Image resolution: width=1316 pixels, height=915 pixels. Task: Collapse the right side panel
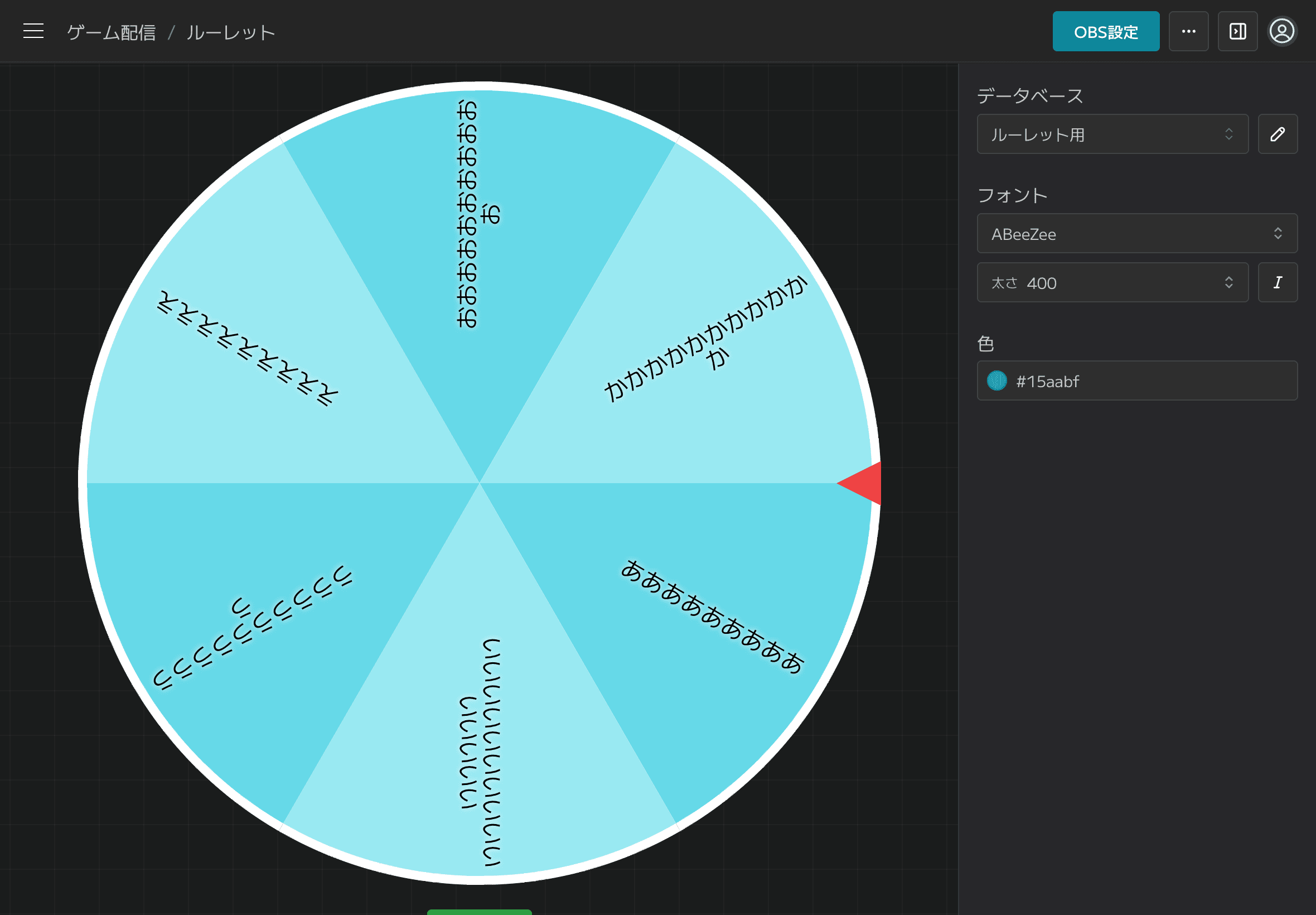[x=1237, y=32]
